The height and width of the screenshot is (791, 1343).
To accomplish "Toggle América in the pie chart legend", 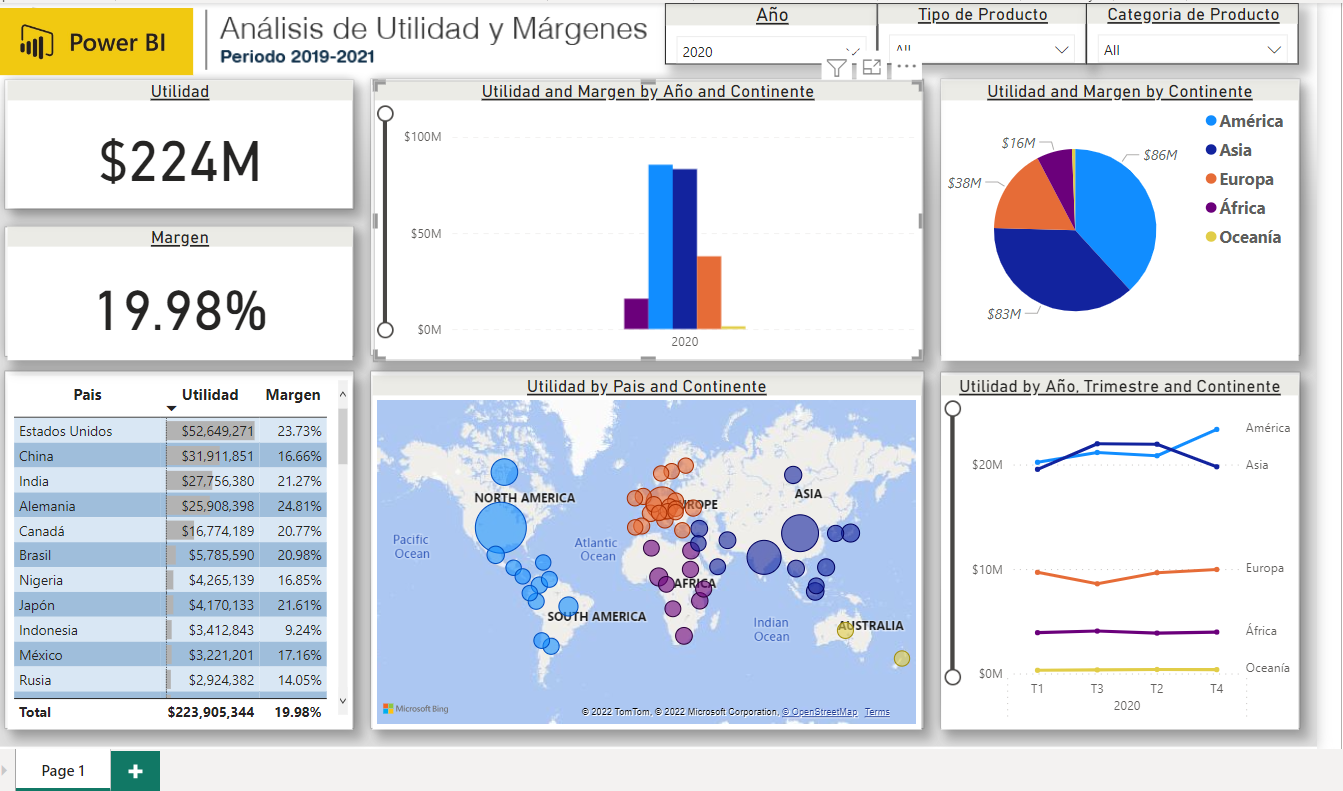I will [x=1250, y=121].
